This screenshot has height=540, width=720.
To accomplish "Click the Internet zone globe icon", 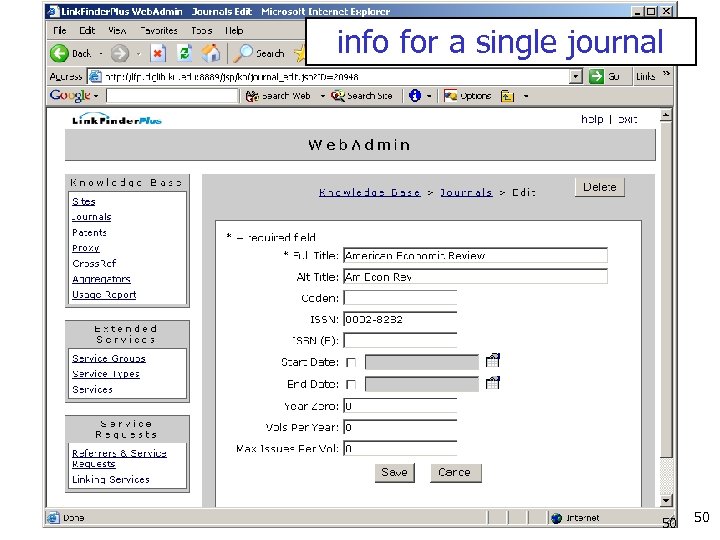I will click(557, 518).
